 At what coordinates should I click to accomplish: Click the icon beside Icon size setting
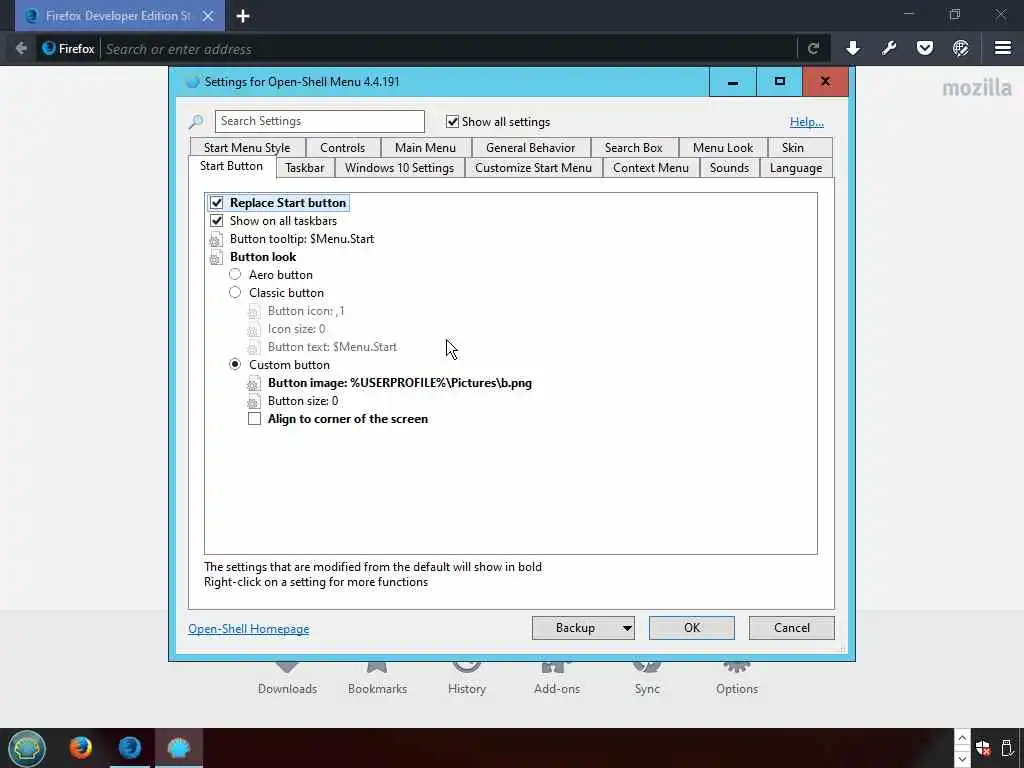253,329
